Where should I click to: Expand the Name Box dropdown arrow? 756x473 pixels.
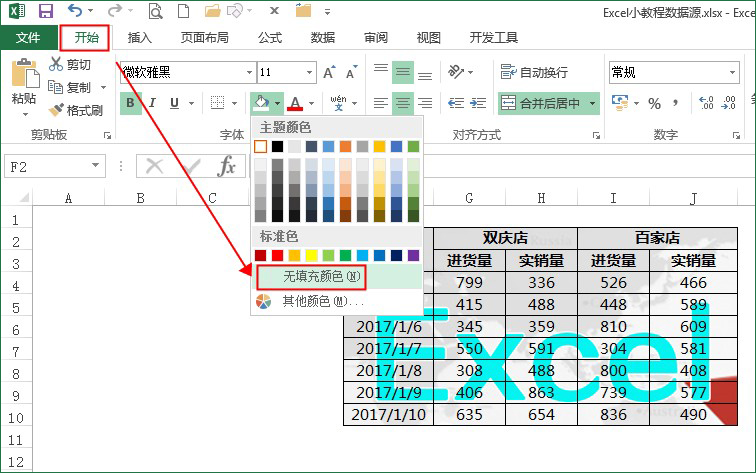pyautogui.click(x=95, y=166)
